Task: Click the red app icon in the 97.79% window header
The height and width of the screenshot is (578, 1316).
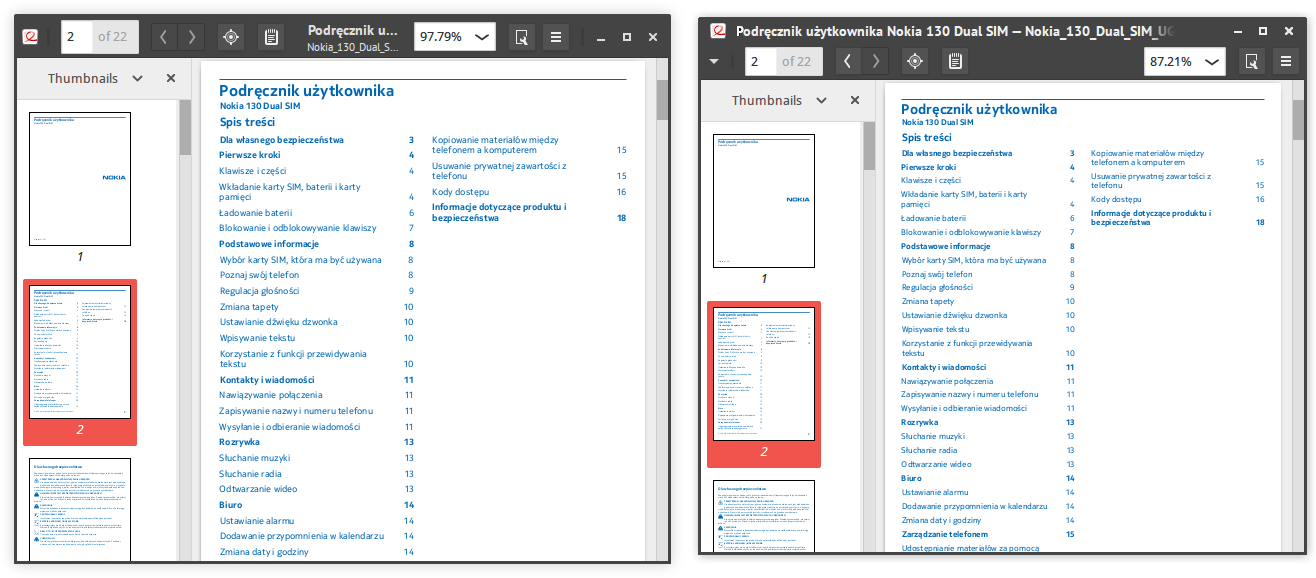Action: tap(31, 37)
